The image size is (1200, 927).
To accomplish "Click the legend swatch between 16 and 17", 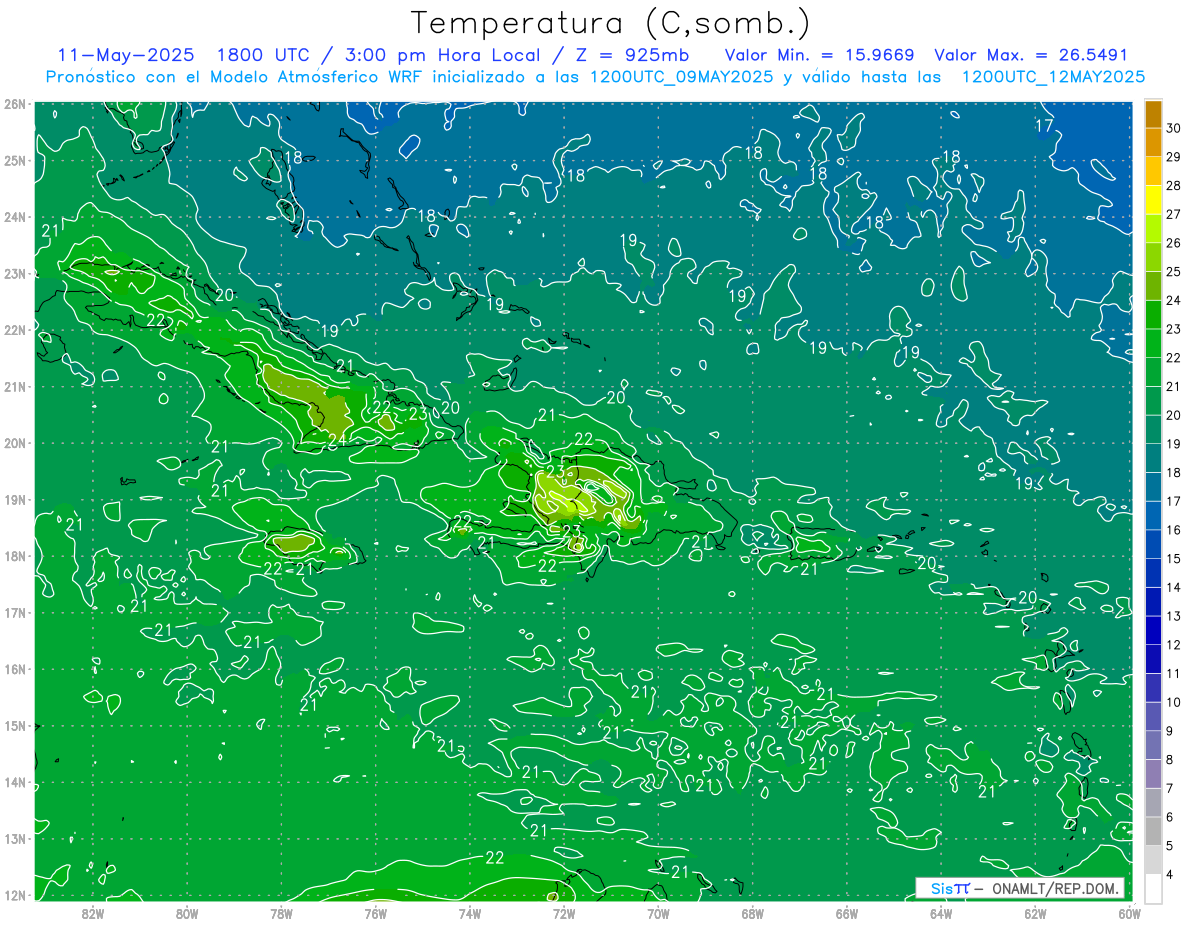I will click(1153, 515).
